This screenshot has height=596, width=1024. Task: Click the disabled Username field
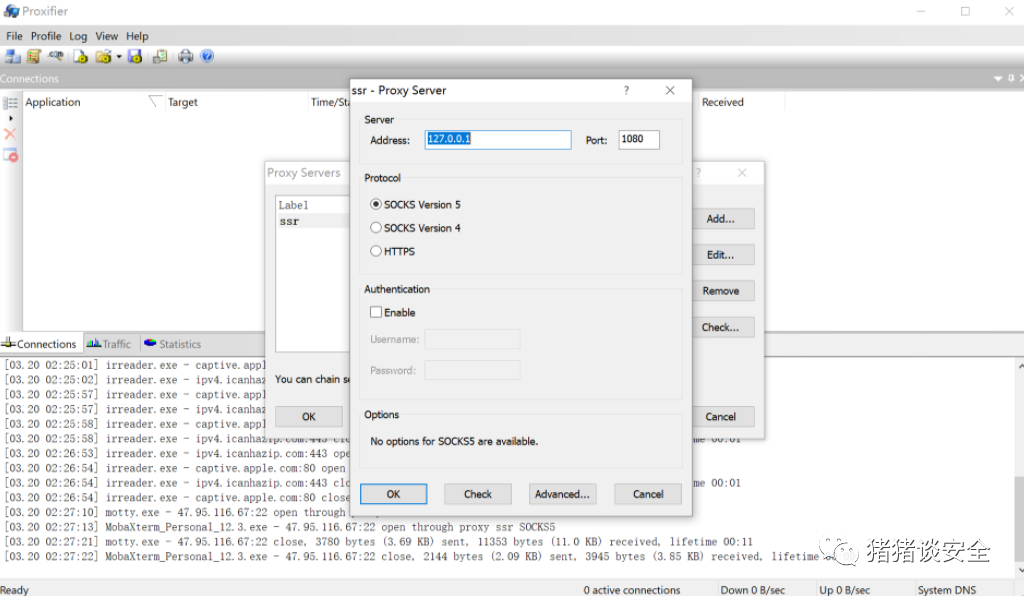tap(472, 339)
